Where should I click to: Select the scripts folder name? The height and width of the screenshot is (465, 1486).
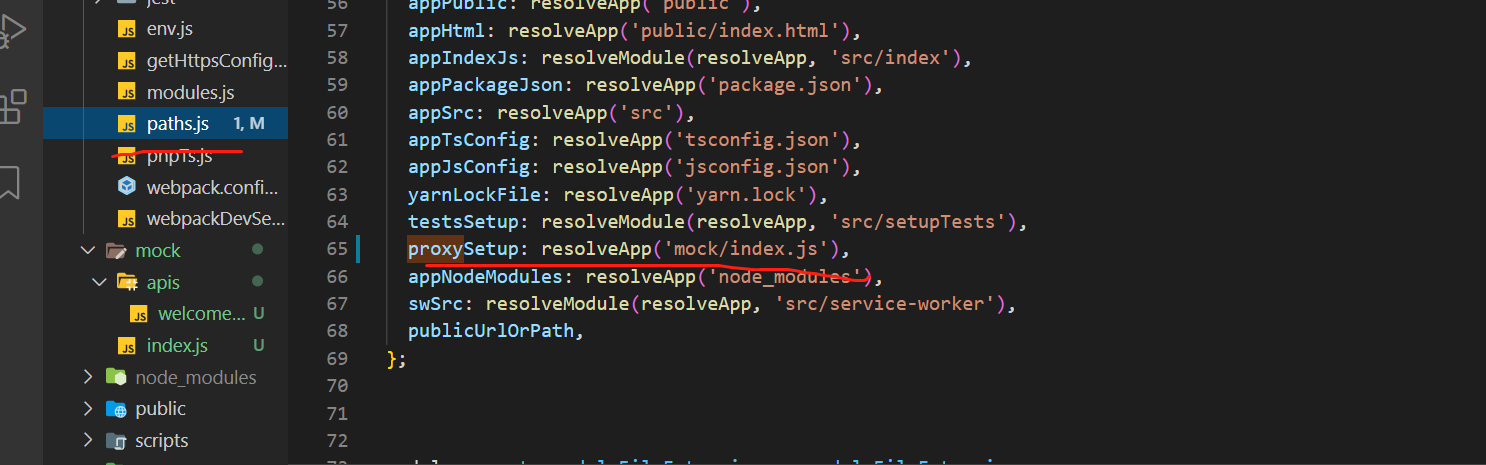161,441
